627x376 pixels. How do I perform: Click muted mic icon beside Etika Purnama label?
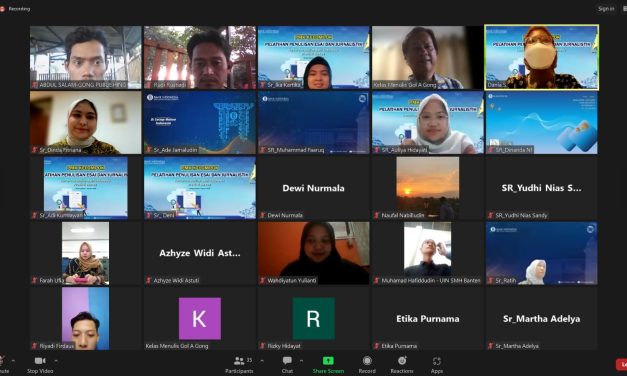(376, 346)
